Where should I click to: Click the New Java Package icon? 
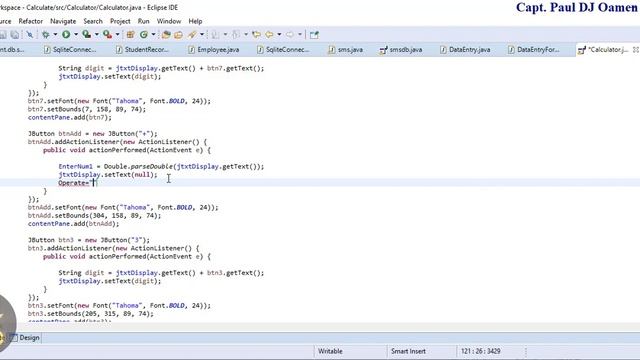coord(131,35)
